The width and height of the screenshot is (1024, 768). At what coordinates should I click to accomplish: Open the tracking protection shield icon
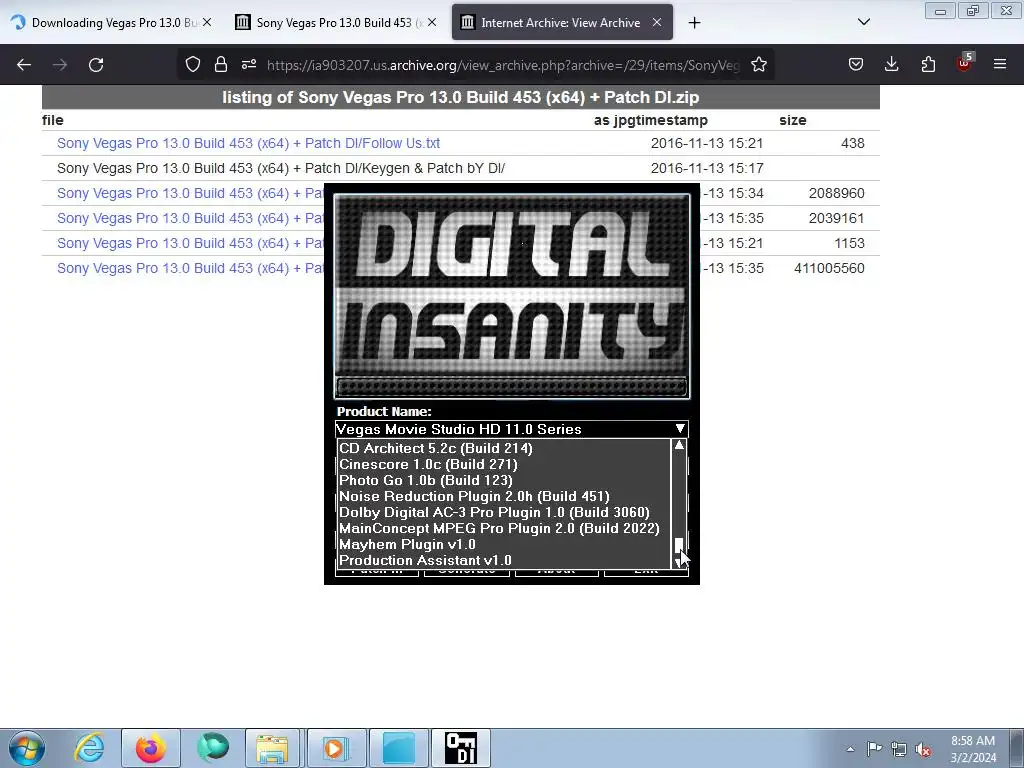[193, 65]
